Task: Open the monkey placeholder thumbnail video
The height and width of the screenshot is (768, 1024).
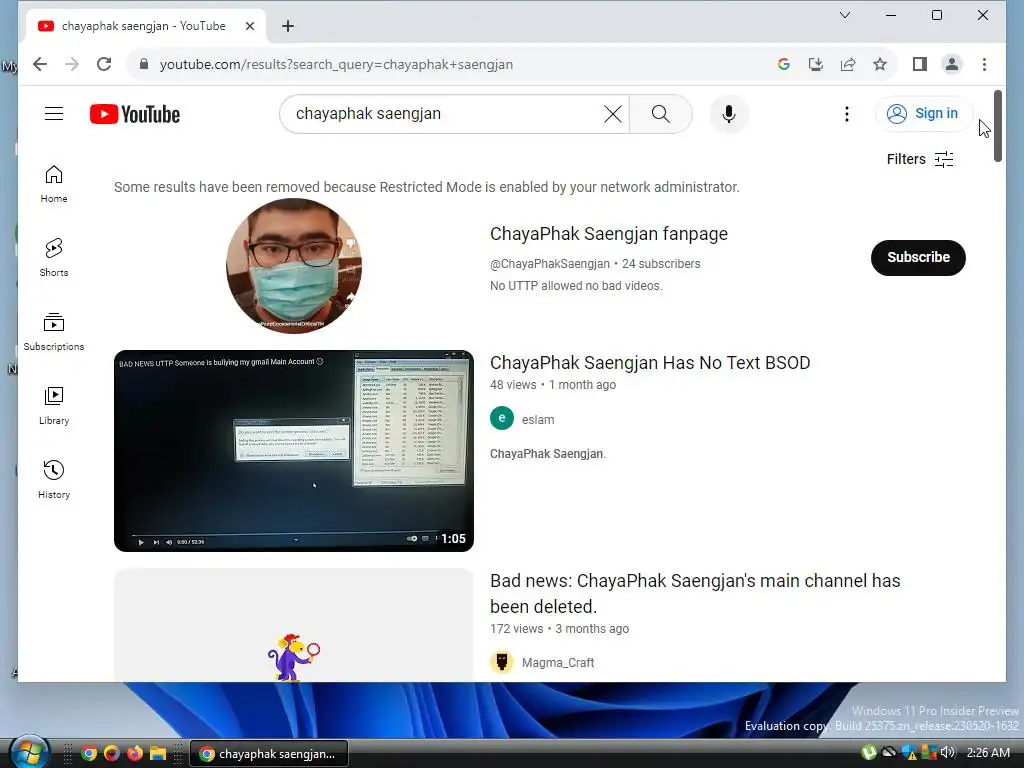Action: click(294, 625)
